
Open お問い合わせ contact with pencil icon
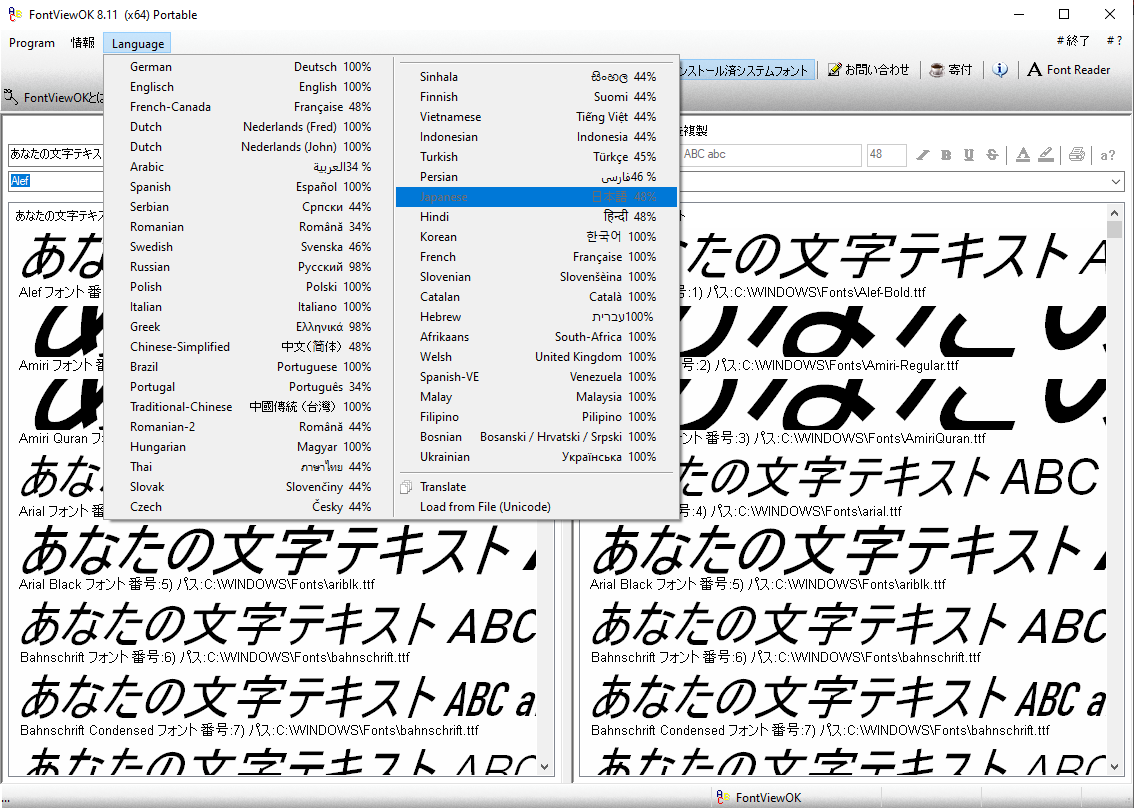[868, 69]
